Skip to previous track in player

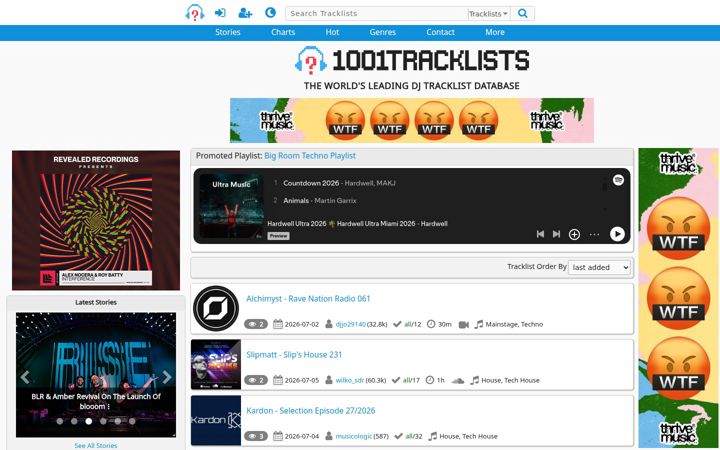point(540,234)
